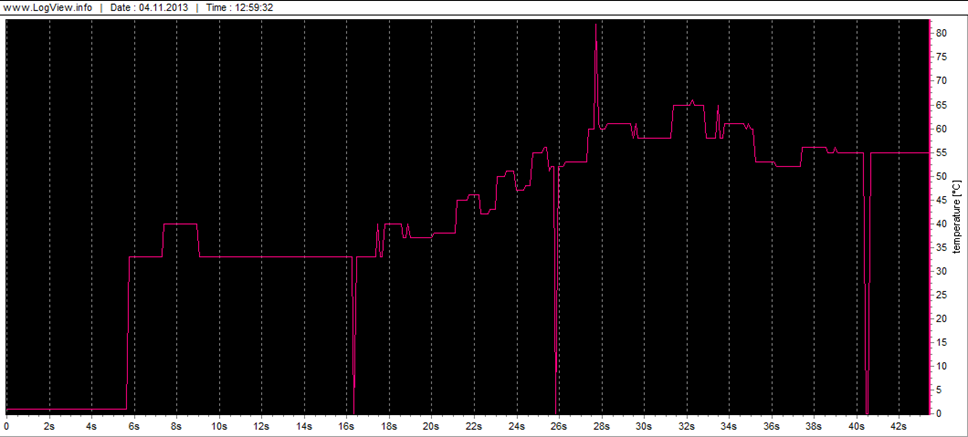
Task: Click the 32s label on time axis
Action: [686, 426]
